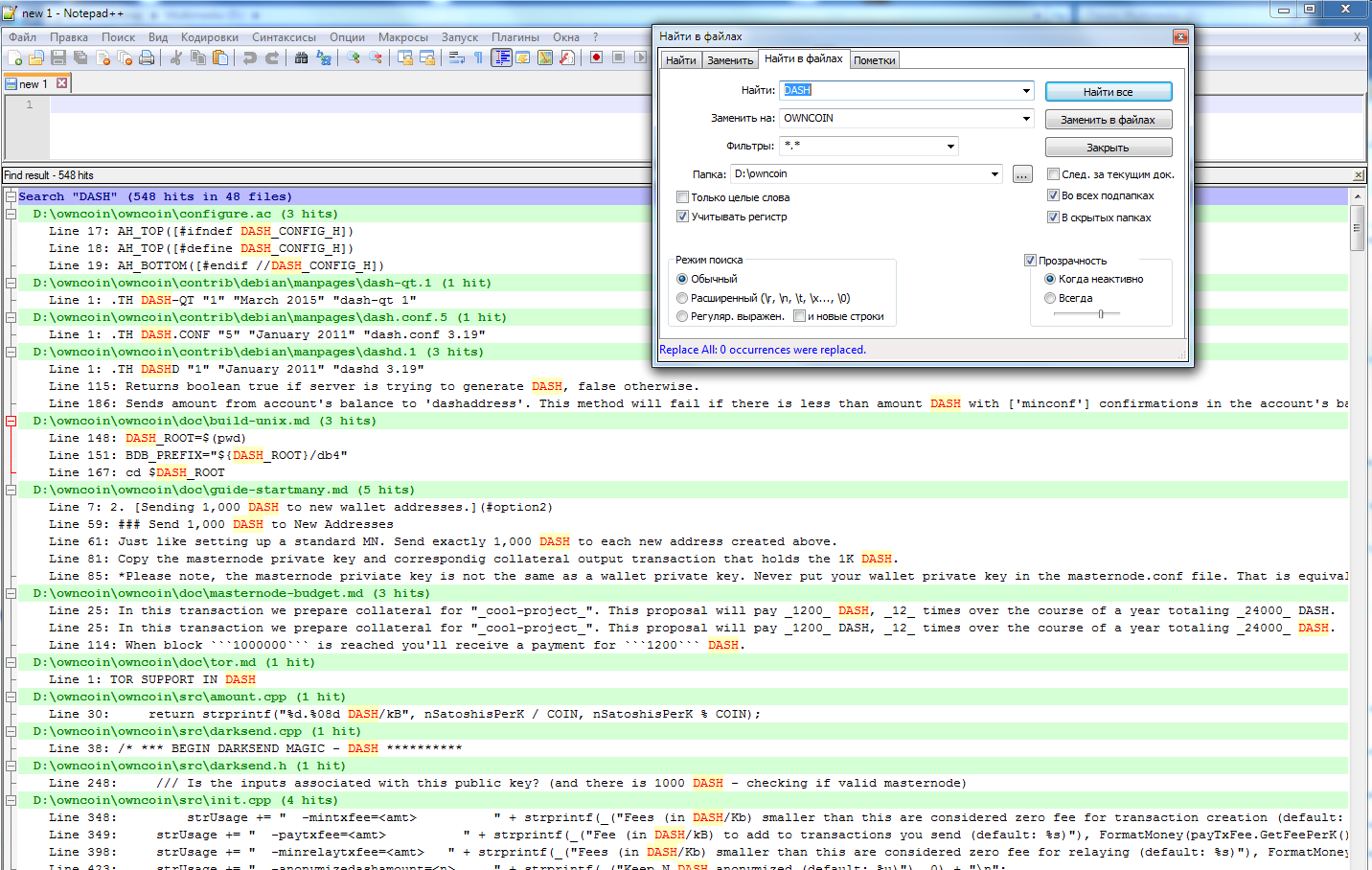The width and height of the screenshot is (1372, 870).
Task: Click the '...' browse folder button
Action: tap(1022, 174)
